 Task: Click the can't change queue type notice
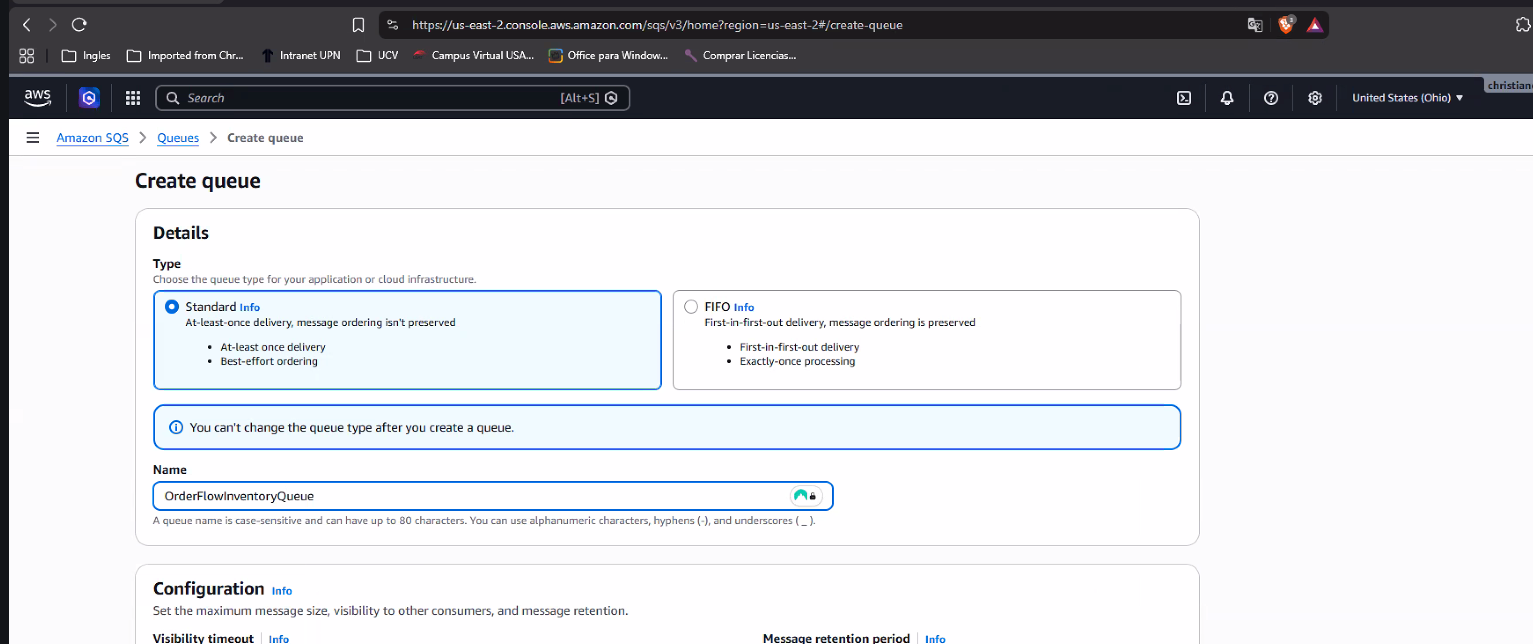tap(667, 427)
